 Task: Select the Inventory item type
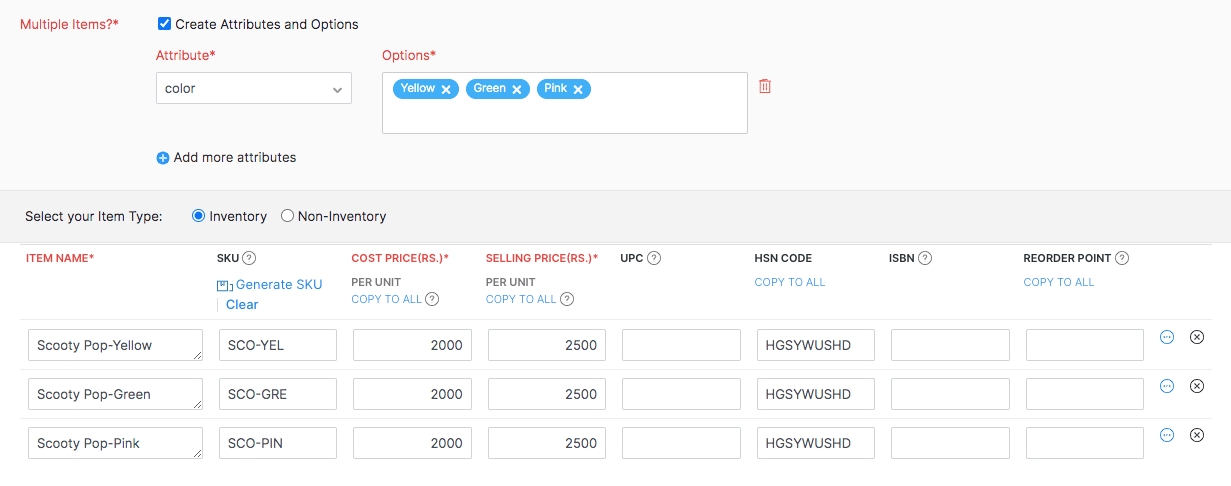pyautogui.click(x=198, y=216)
